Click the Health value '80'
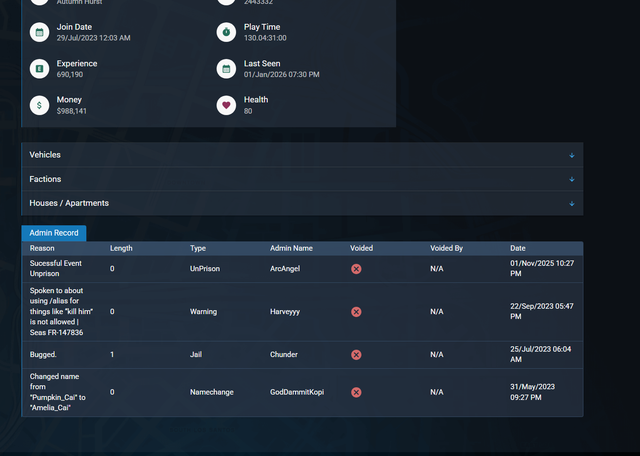Image resolution: width=640 pixels, height=456 pixels. click(248, 111)
